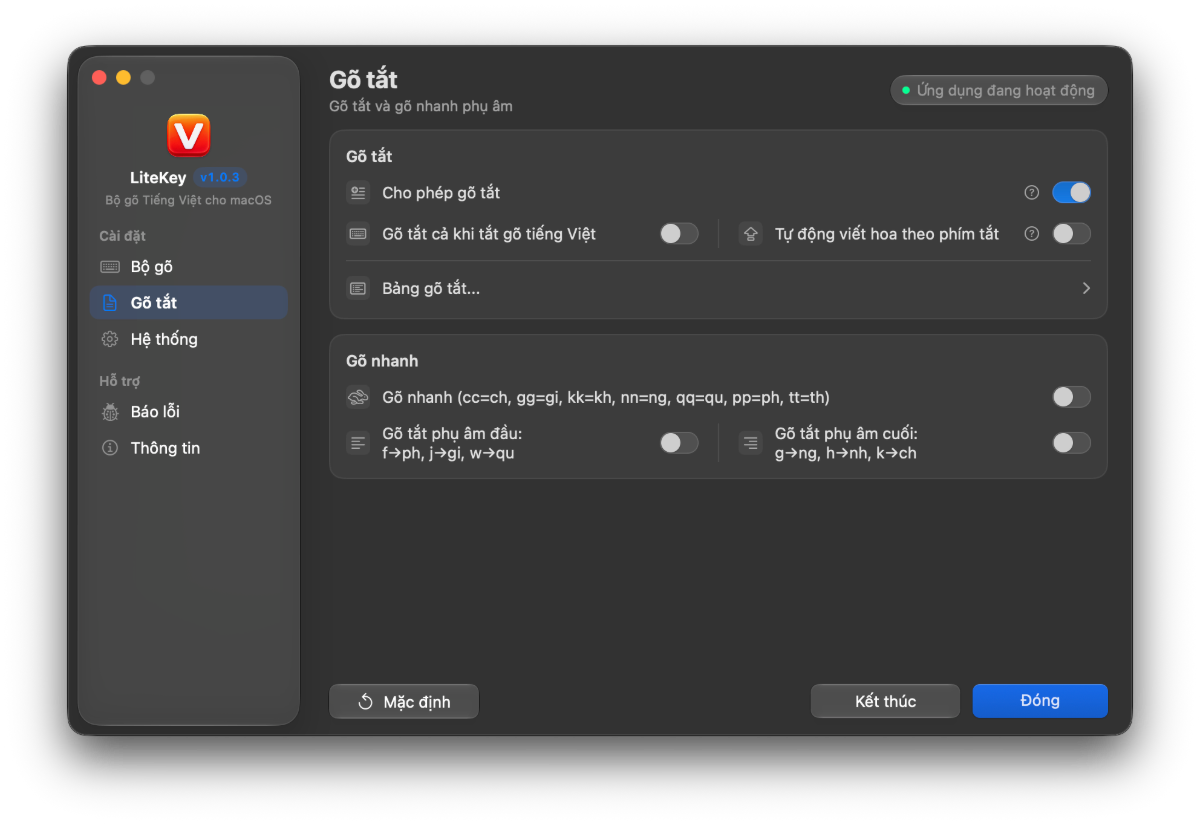
Task: Click right-align icon for Gõ tắt phụ âm cuối
Action: click(751, 443)
